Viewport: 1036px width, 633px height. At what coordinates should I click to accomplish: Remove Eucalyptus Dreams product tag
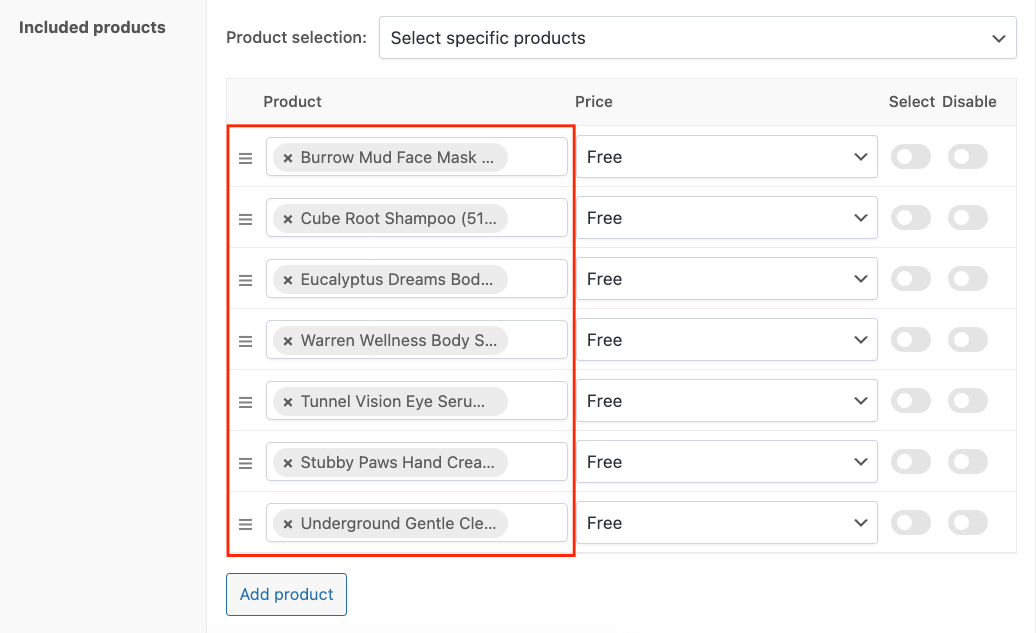(x=288, y=280)
